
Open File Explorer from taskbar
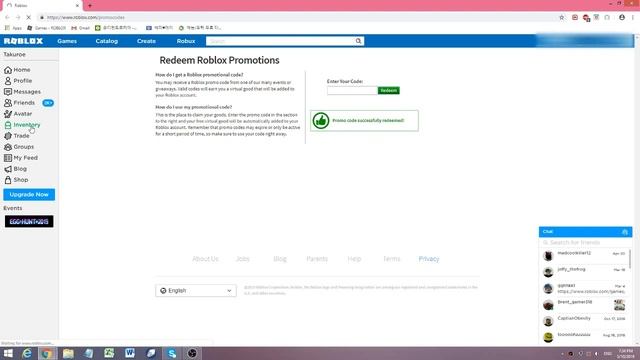tap(68, 353)
